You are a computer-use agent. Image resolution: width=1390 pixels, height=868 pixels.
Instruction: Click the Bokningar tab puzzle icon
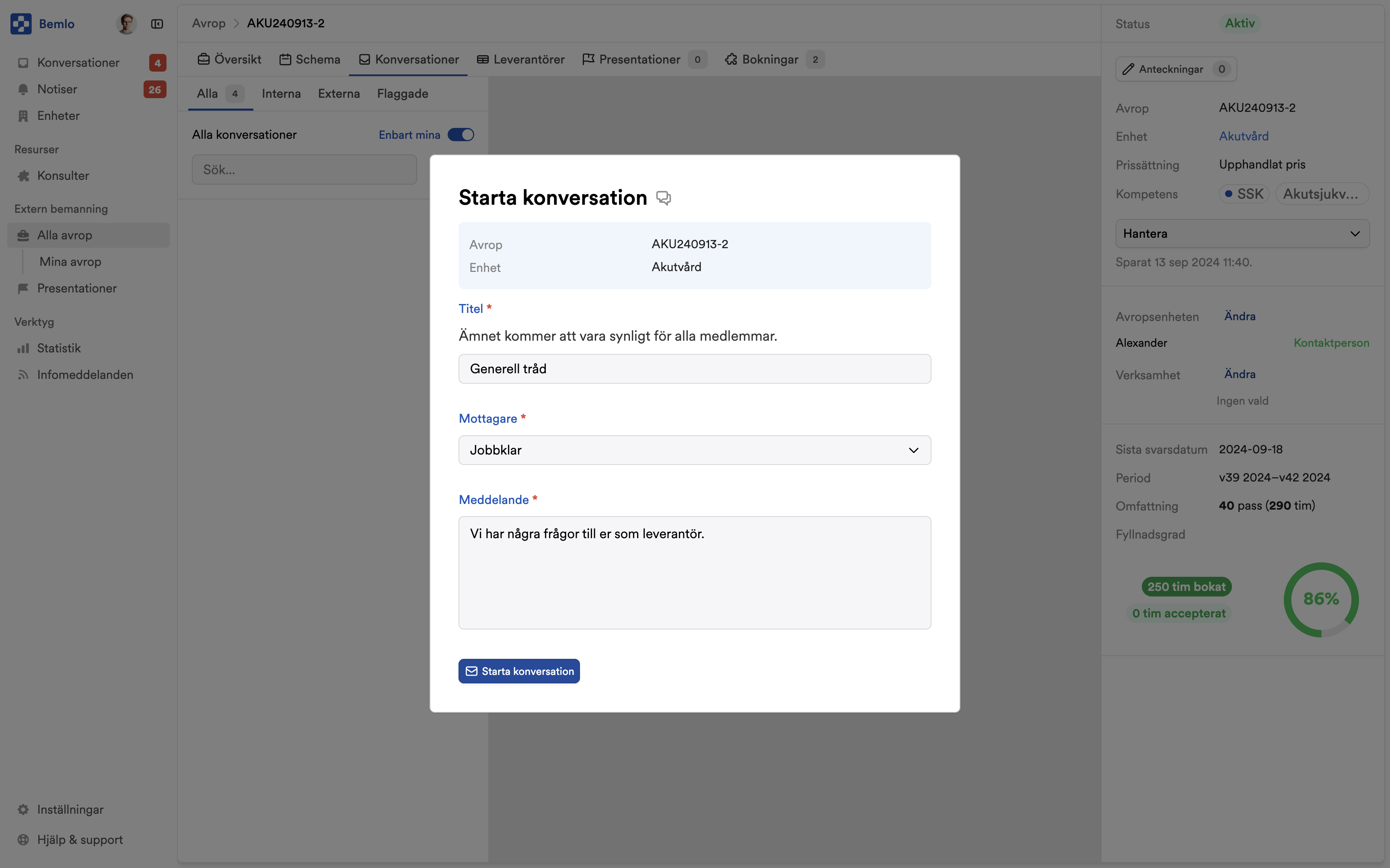(730, 59)
